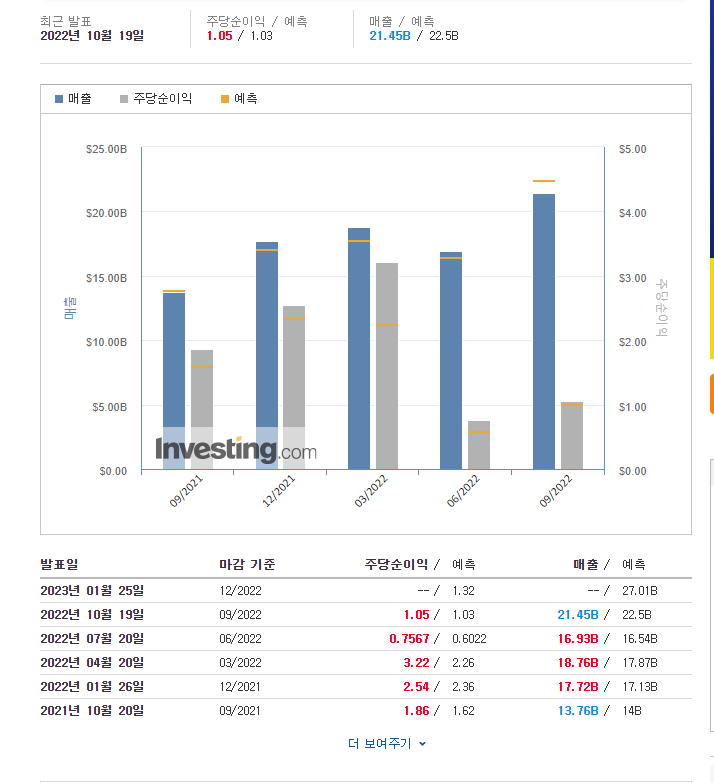The height and width of the screenshot is (783, 714).
Task: Click EPS value 3.22 in the table
Action: [x=416, y=663]
